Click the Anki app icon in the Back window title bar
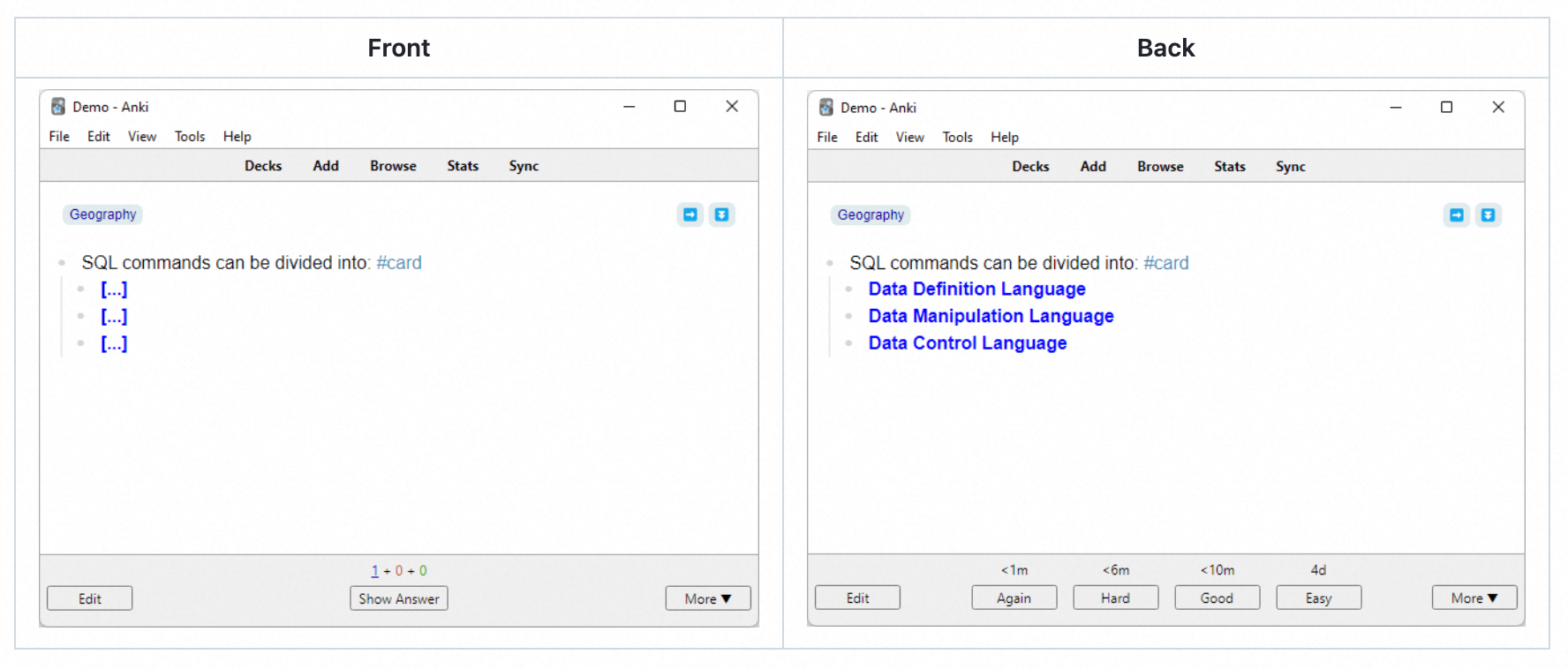This screenshot has height=669, width=1568. (x=826, y=108)
